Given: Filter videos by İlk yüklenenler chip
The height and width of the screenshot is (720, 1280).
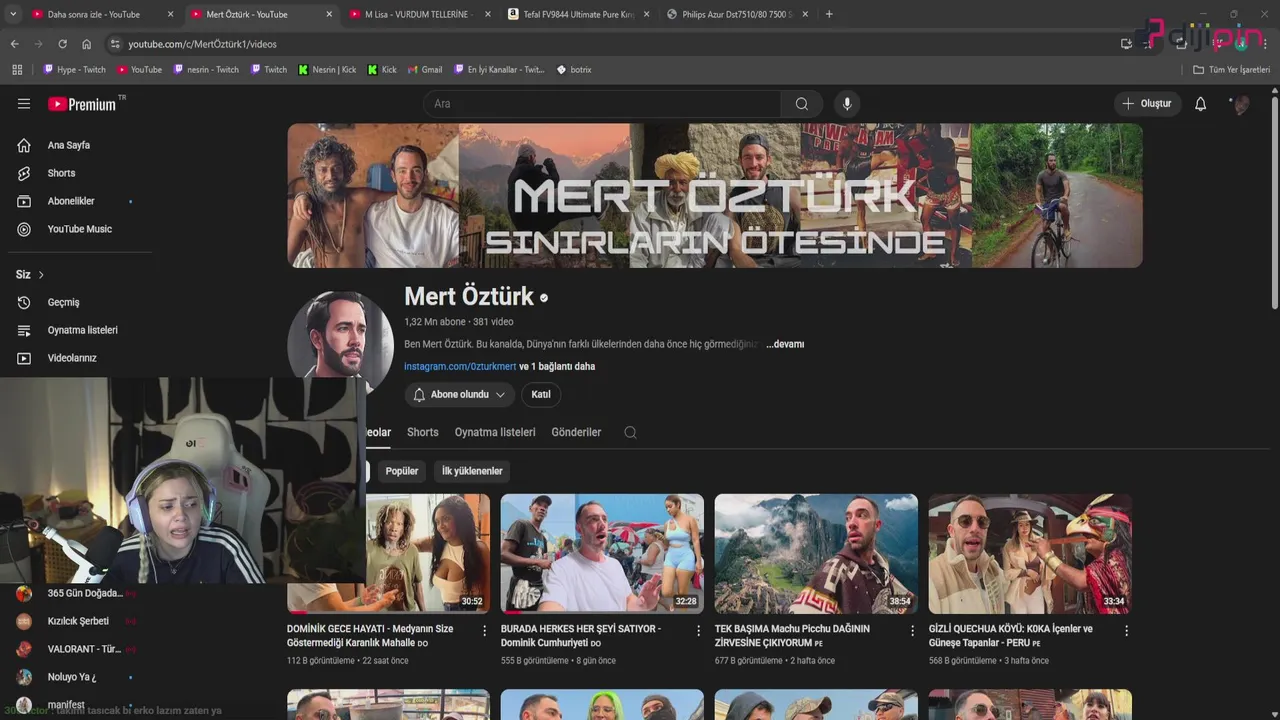Looking at the screenshot, I should pyautogui.click(x=472, y=471).
